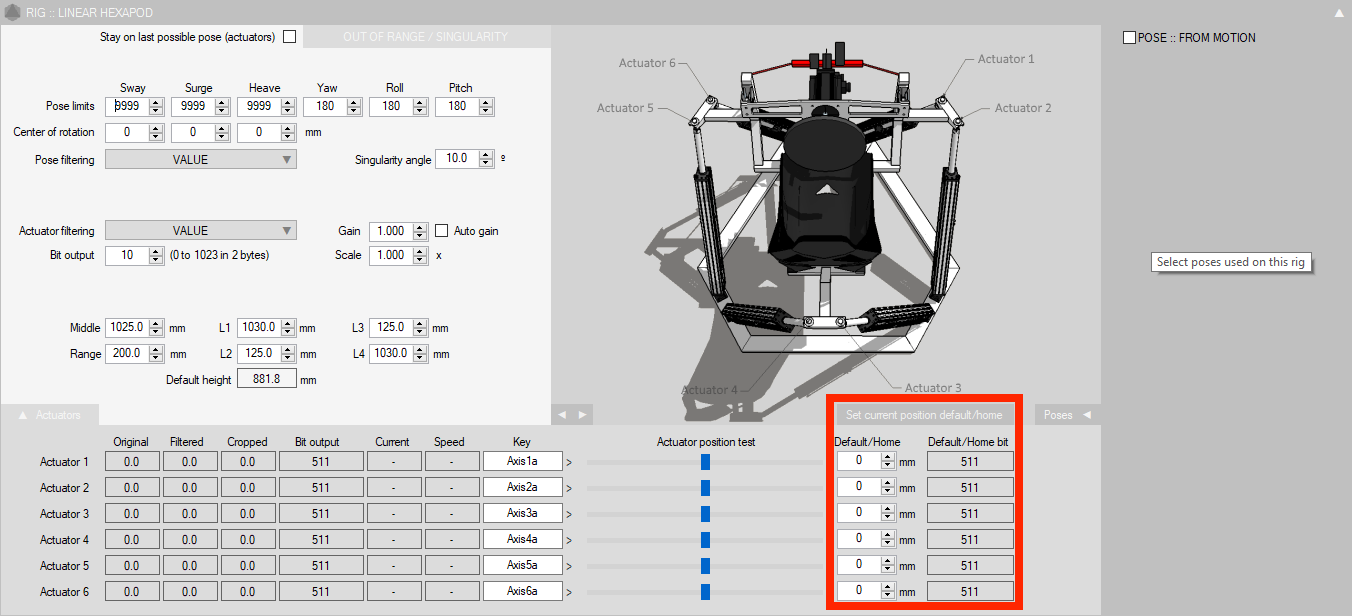This screenshot has width=1352, height=616.
Task: Increment the Bit output stepper value
Action: (156, 251)
